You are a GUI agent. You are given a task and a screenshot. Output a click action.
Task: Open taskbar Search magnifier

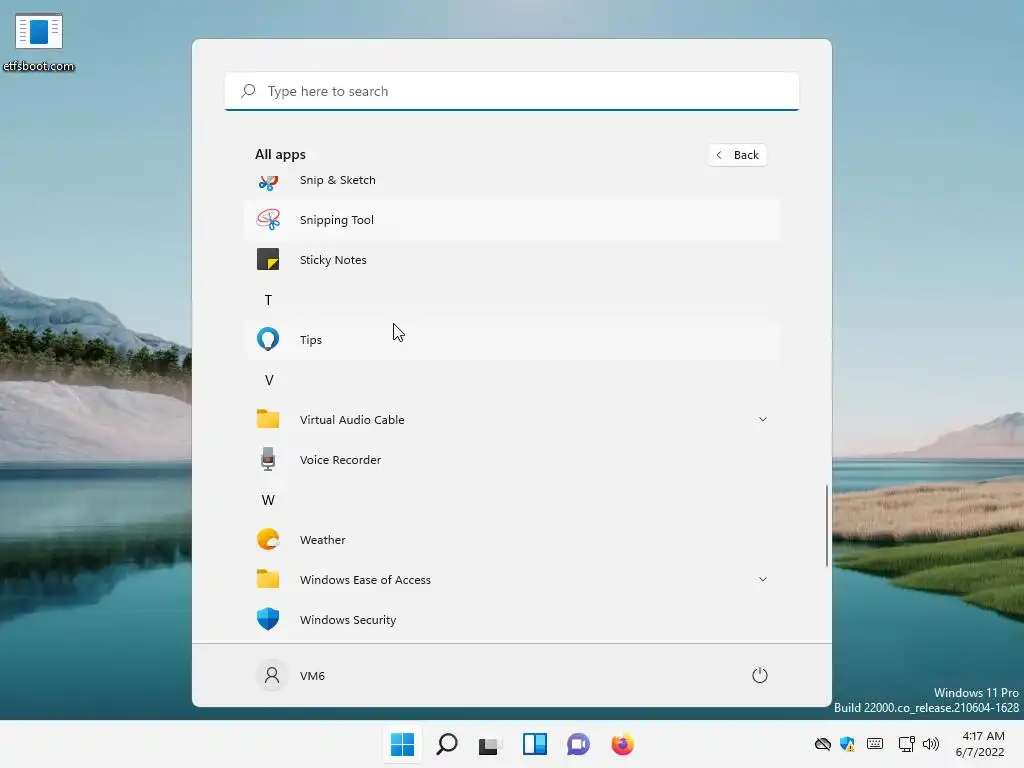[447, 744]
